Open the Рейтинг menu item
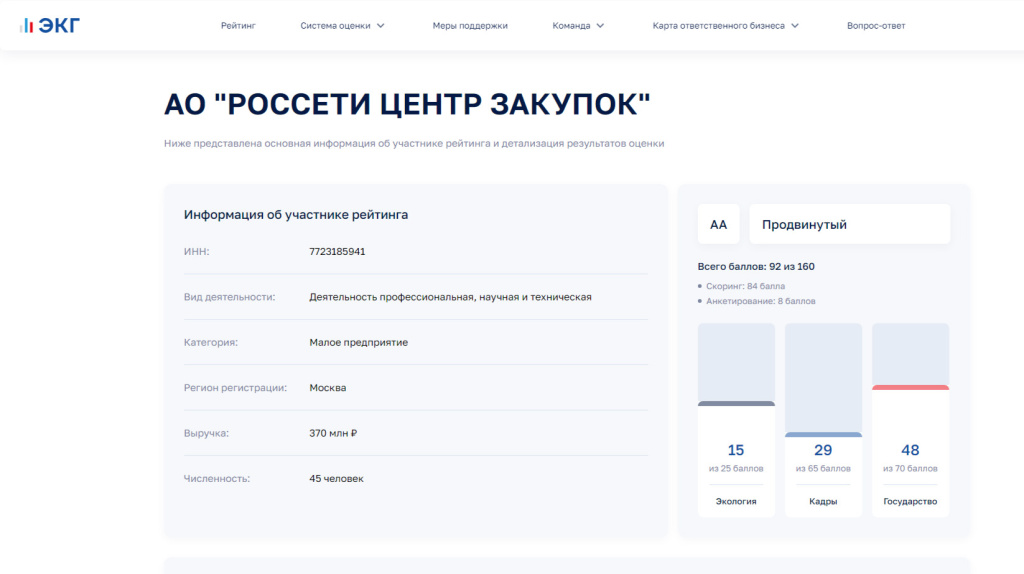 238,26
